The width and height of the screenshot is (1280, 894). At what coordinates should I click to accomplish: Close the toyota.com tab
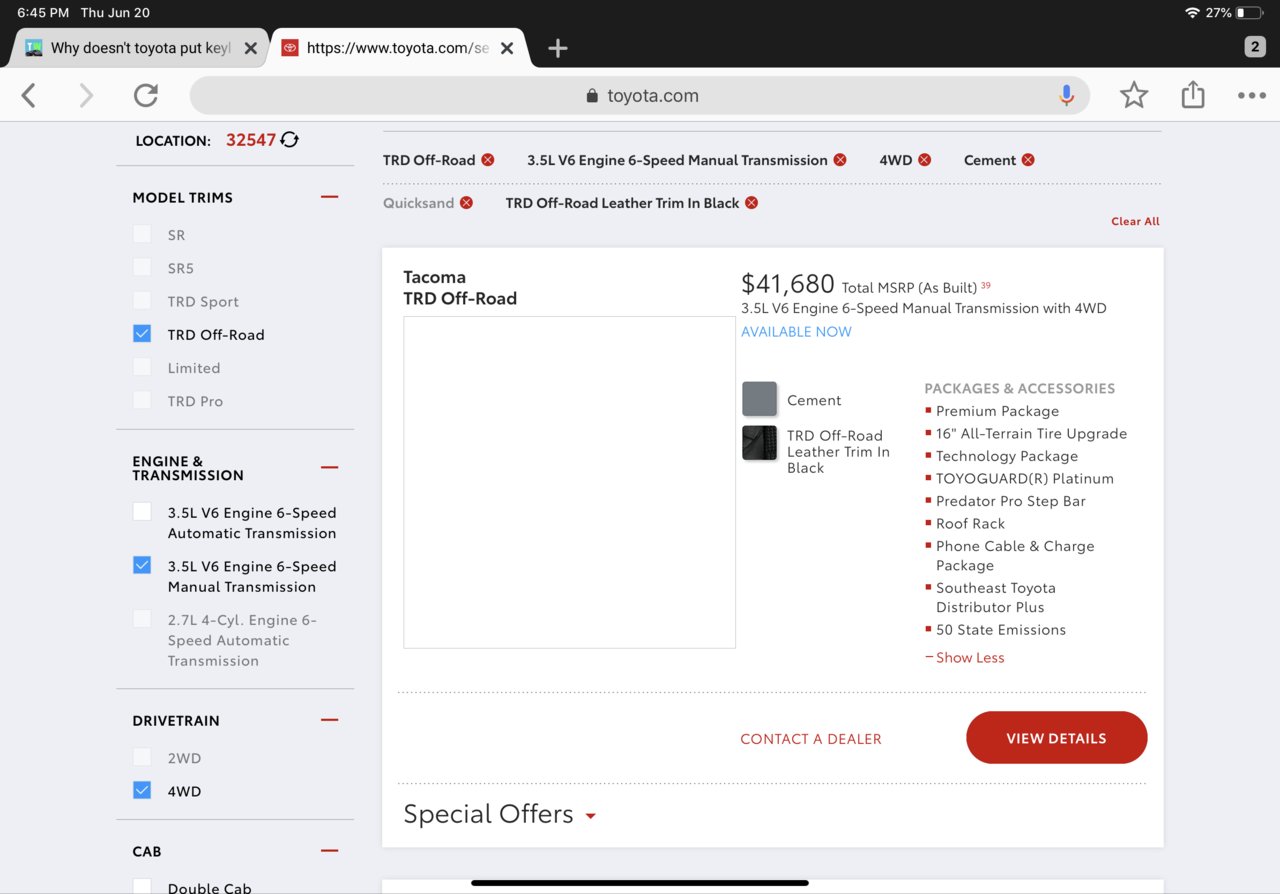click(507, 48)
